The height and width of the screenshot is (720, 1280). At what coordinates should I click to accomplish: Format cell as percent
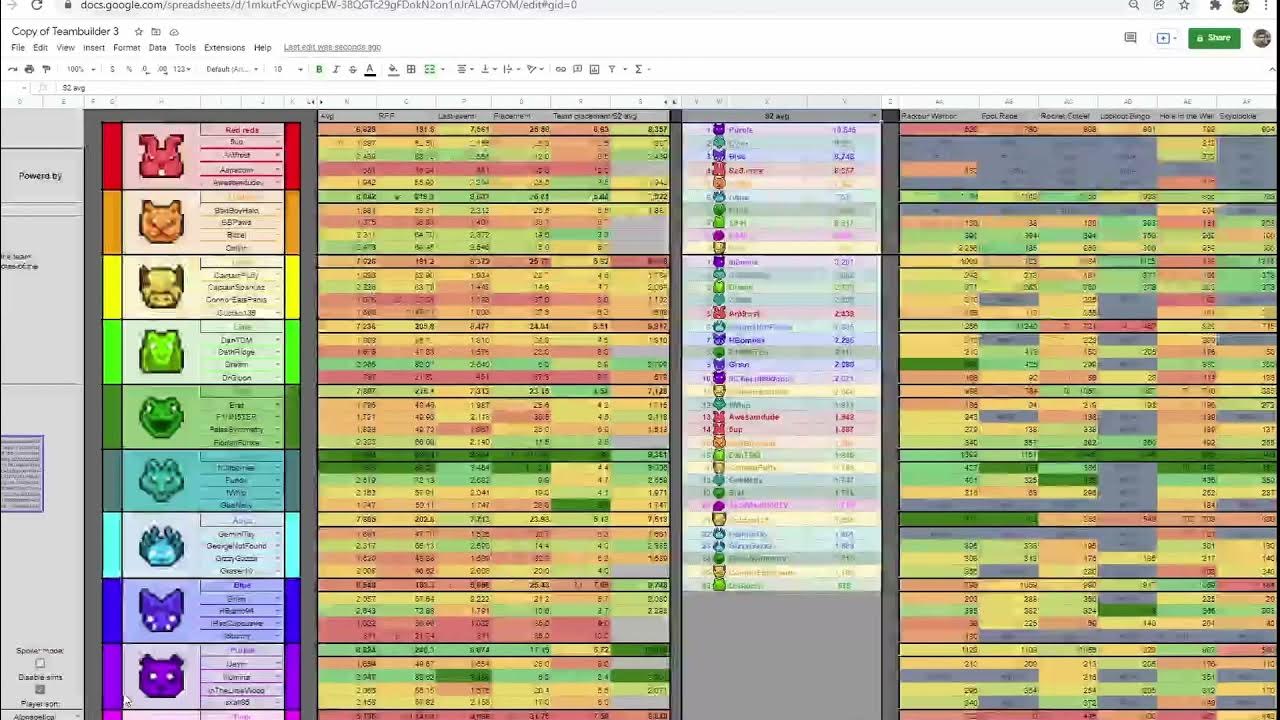point(129,69)
